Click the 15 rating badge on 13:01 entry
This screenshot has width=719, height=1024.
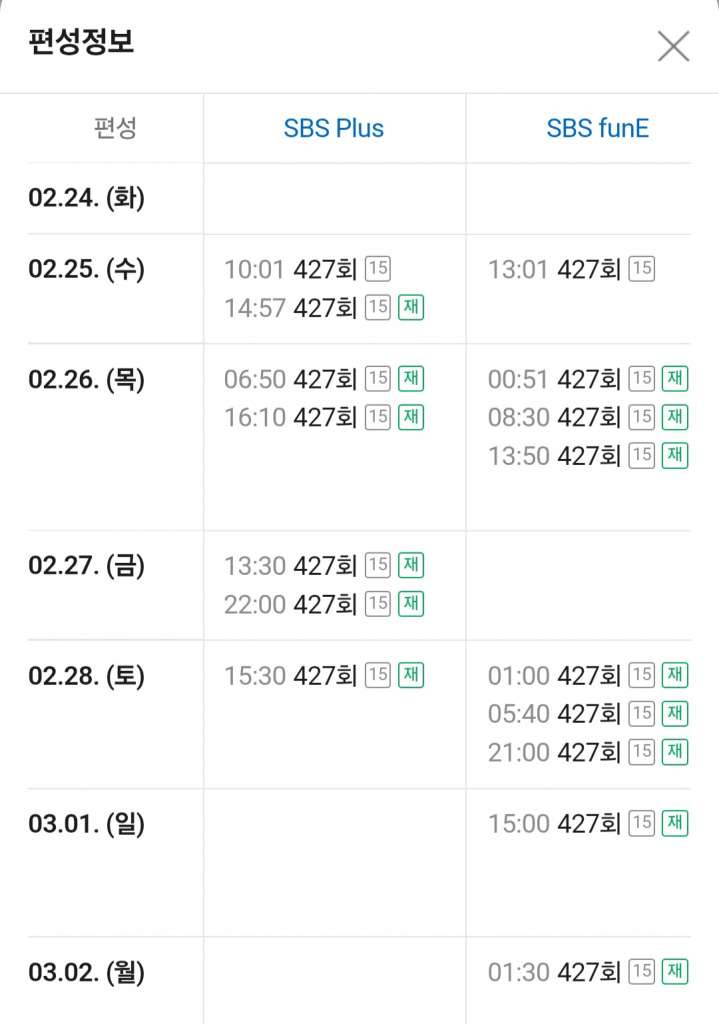[642, 268]
